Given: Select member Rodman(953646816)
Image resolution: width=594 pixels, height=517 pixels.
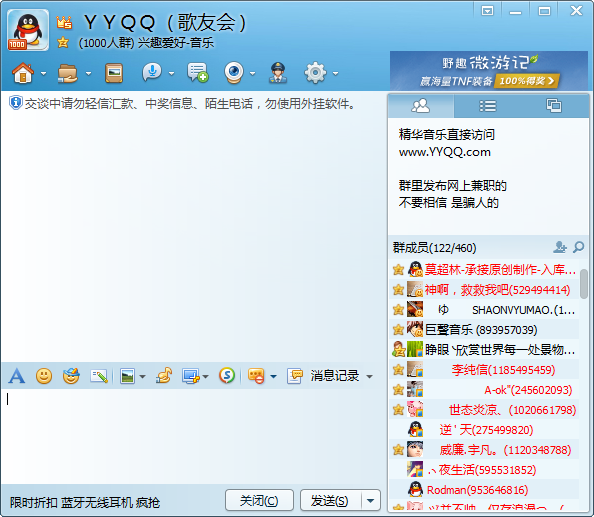Looking at the screenshot, I should coord(484,490).
